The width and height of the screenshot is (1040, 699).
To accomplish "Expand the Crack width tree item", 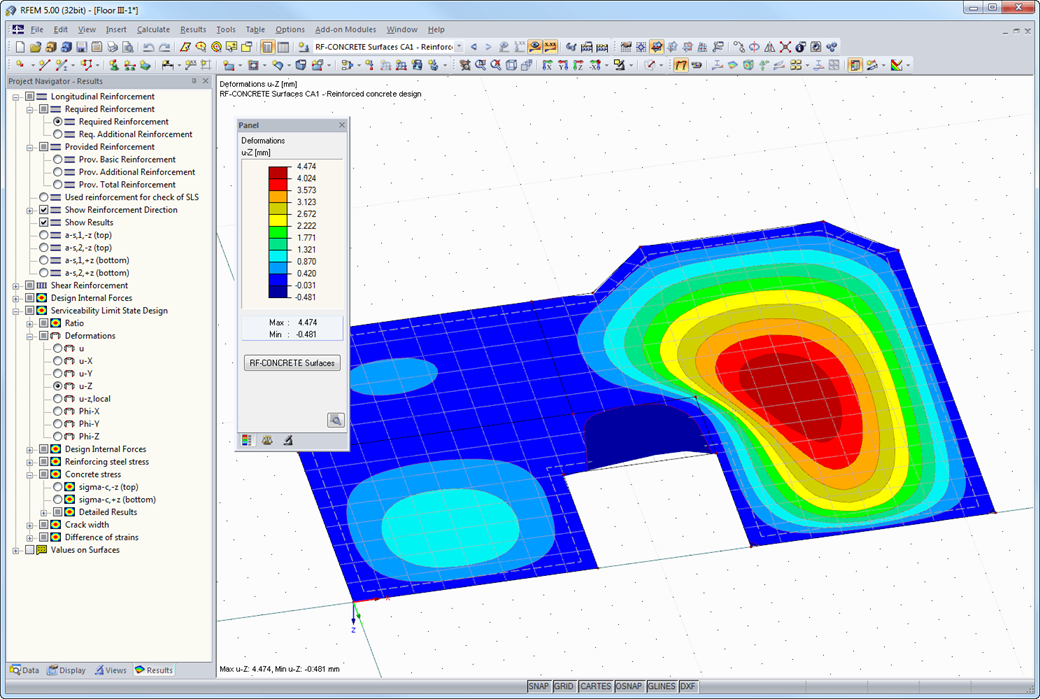I will tap(31, 524).
